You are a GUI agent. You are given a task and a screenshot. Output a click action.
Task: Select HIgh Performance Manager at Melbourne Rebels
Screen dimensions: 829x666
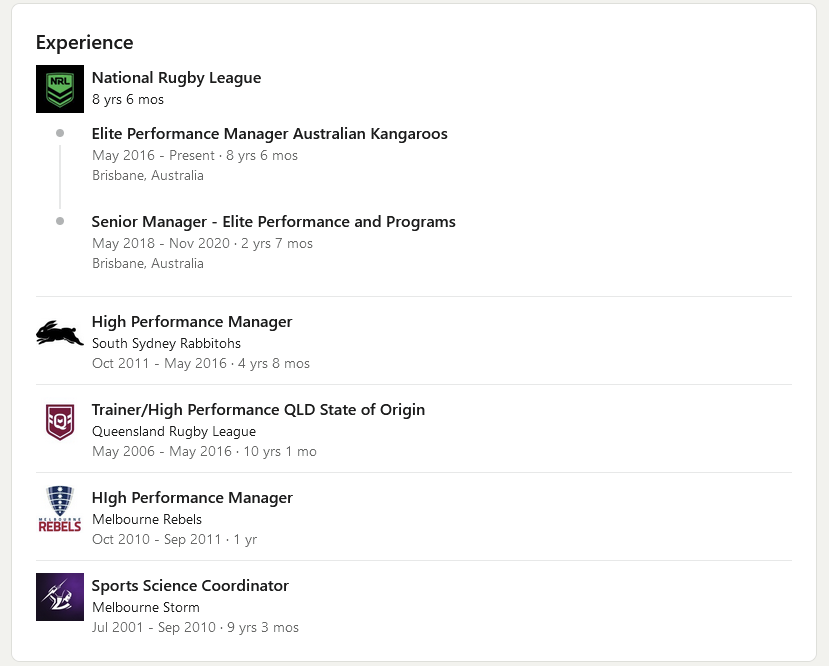tap(192, 497)
